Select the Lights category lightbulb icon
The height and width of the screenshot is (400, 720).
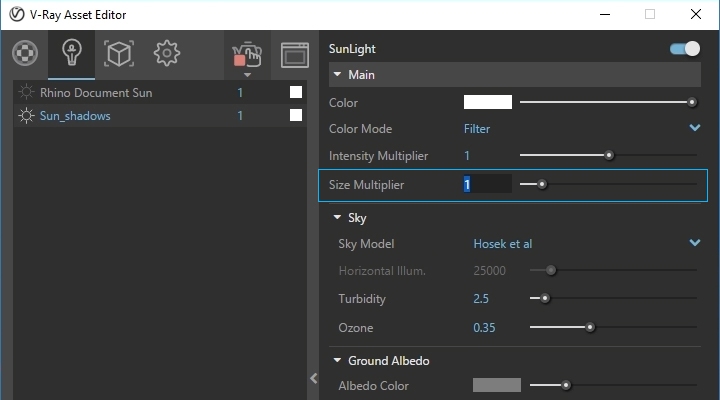pos(71,54)
